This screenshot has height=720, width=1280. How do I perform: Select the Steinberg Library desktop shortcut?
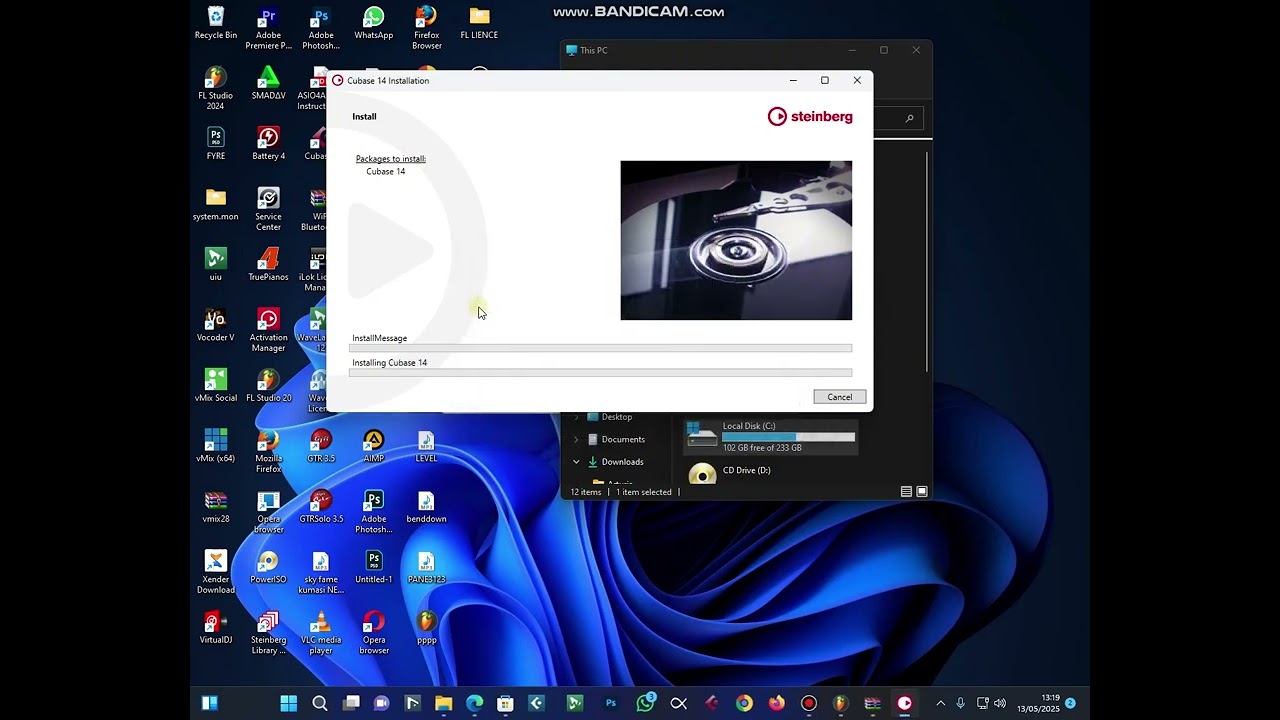(268, 634)
